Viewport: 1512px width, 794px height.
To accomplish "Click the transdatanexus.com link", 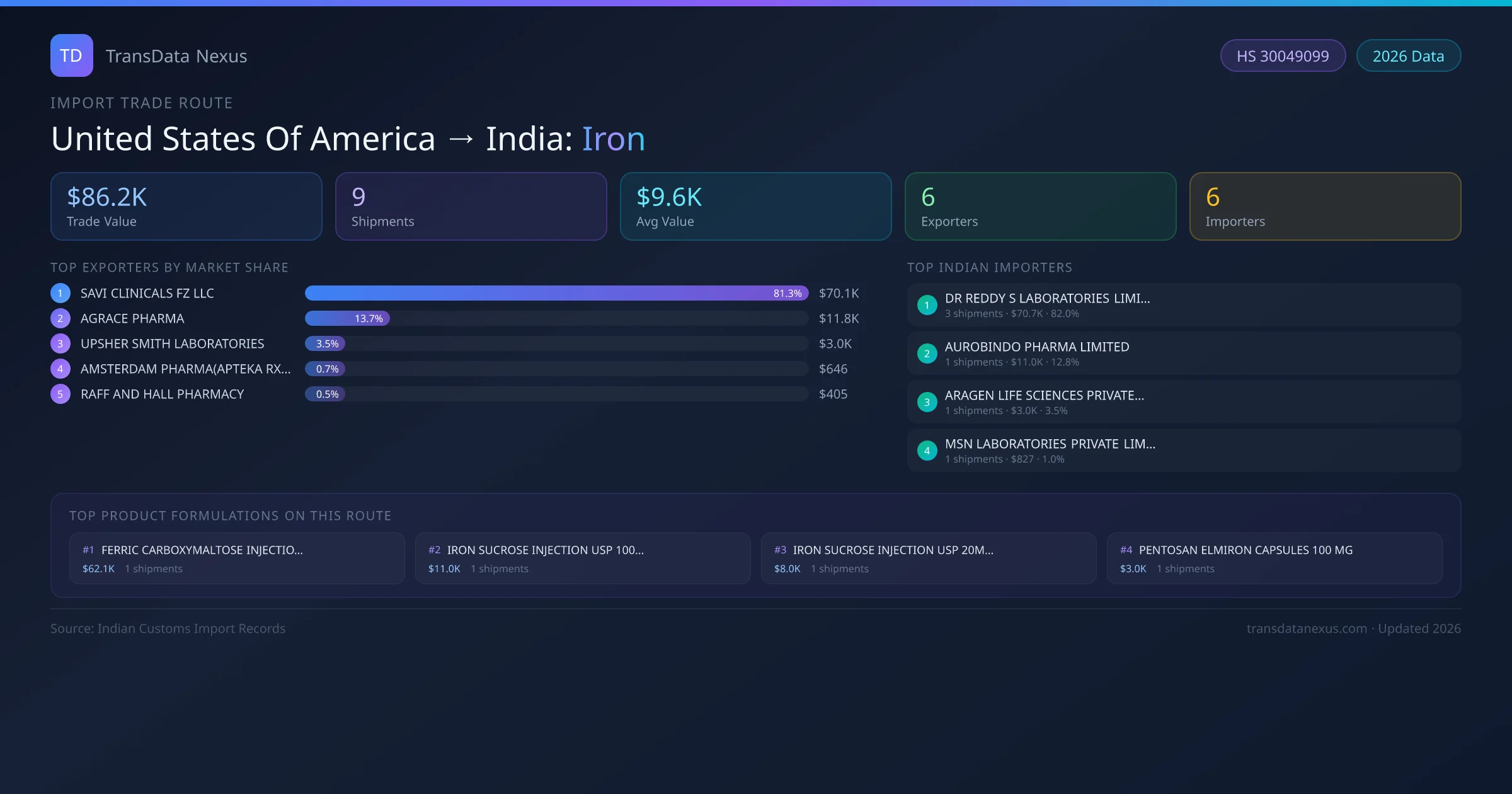I will pos(1306,628).
